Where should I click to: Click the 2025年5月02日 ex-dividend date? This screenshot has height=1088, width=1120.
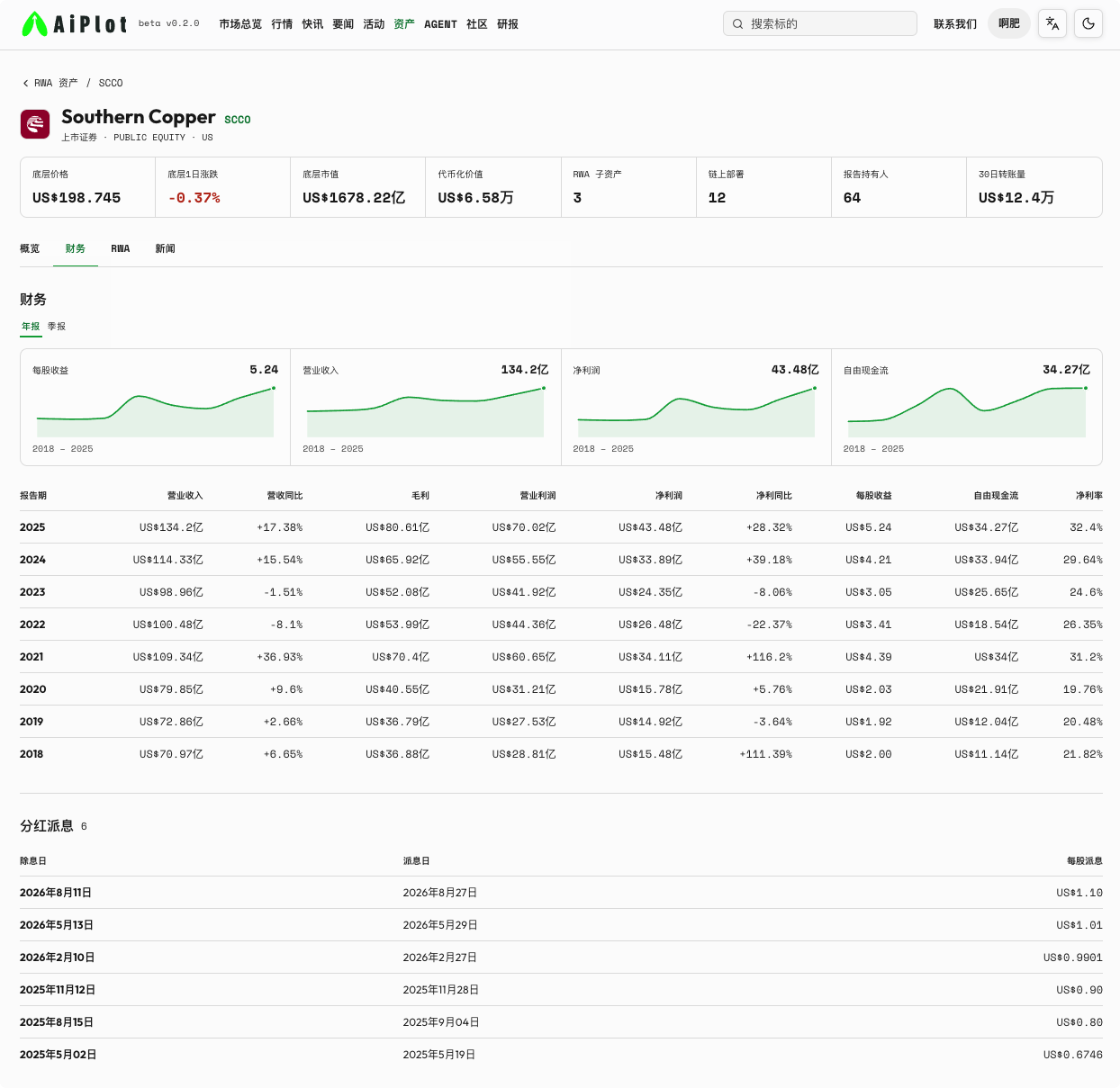tap(58, 1055)
